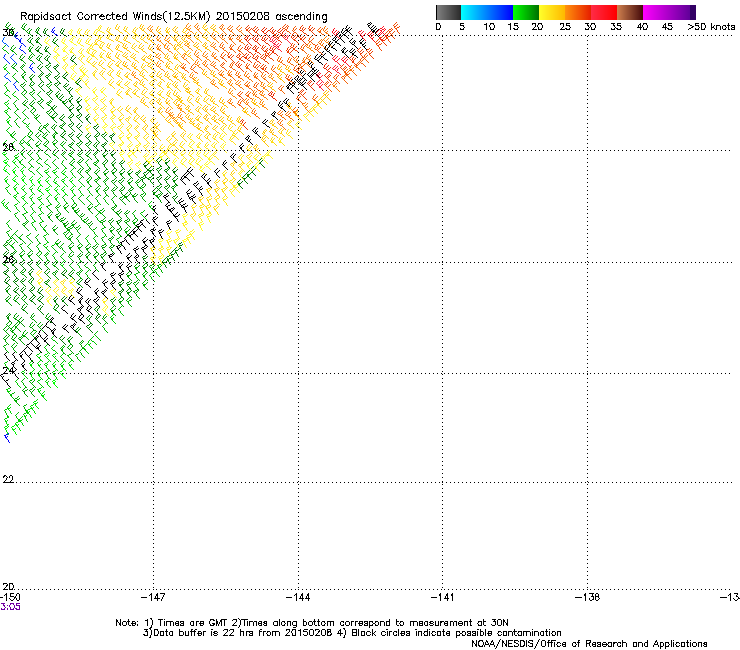Click the '-138' longitude axis label
740x650 pixels.
pos(588,597)
